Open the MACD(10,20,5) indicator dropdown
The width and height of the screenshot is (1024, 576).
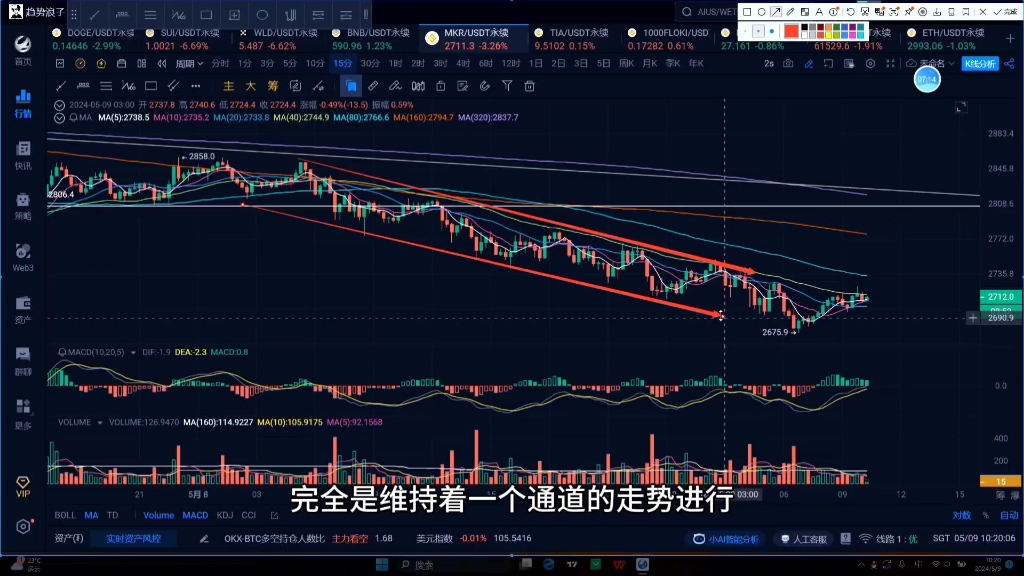pyautogui.click(x=133, y=352)
